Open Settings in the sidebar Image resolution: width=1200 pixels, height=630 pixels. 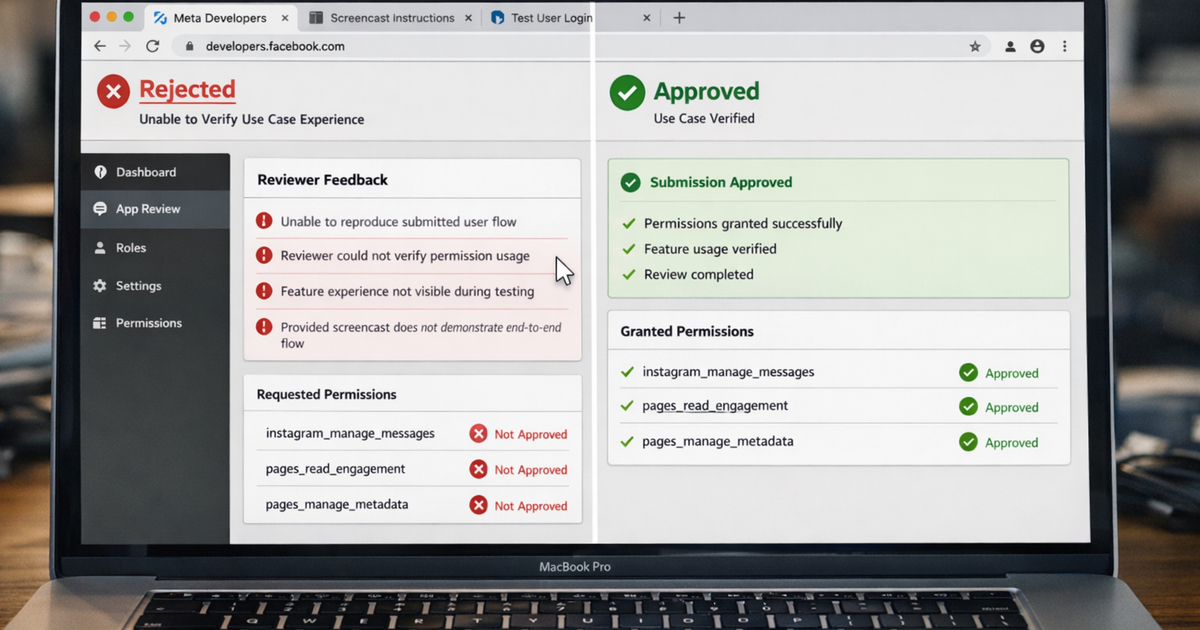(x=155, y=286)
